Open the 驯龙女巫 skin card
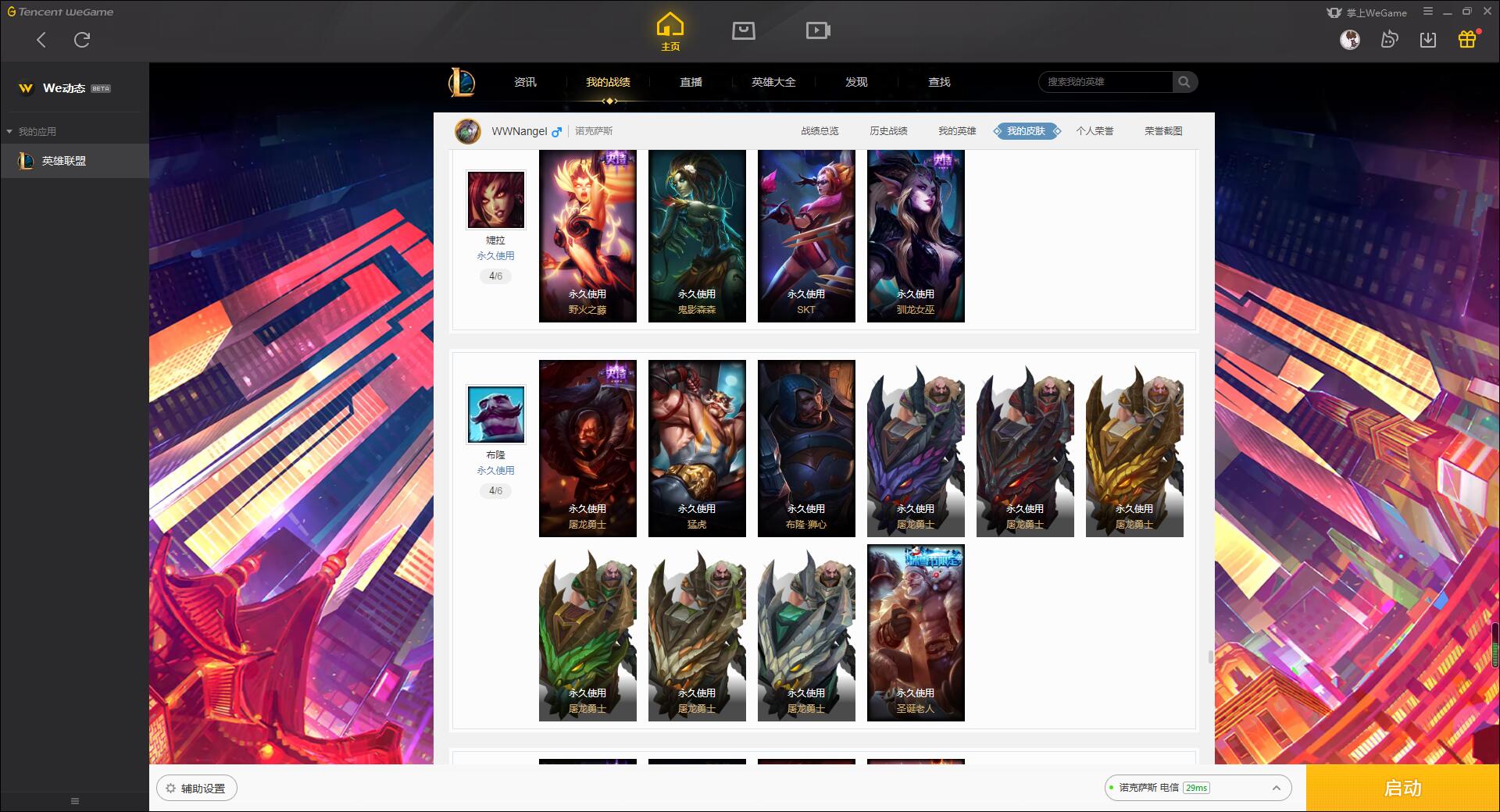The image size is (1500, 812). click(916, 236)
